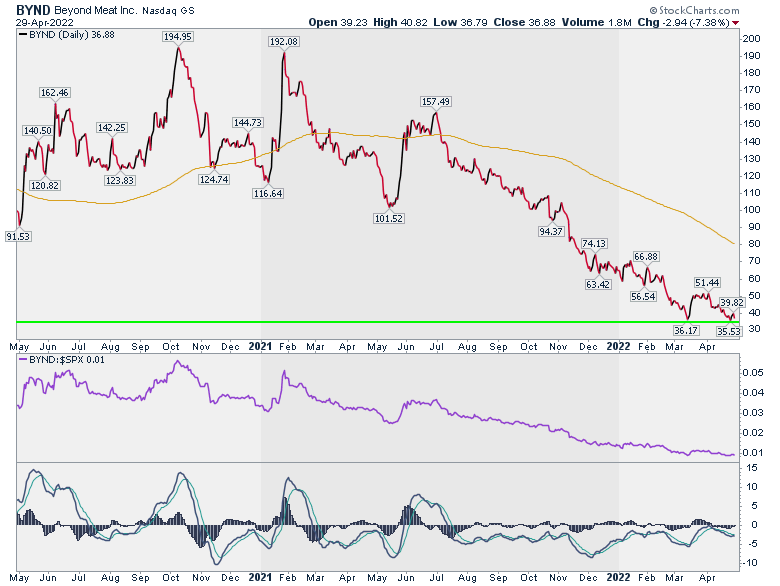The height and width of the screenshot is (586, 780).
Task: Click the 123.83 low price label
Action: click(119, 181)
